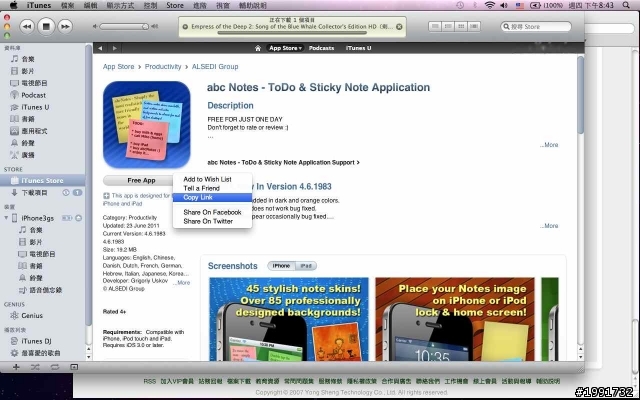The width and height of the screenshot is (640, 400).
Task: Expand What's New section More link
Action: click(549, 226)
